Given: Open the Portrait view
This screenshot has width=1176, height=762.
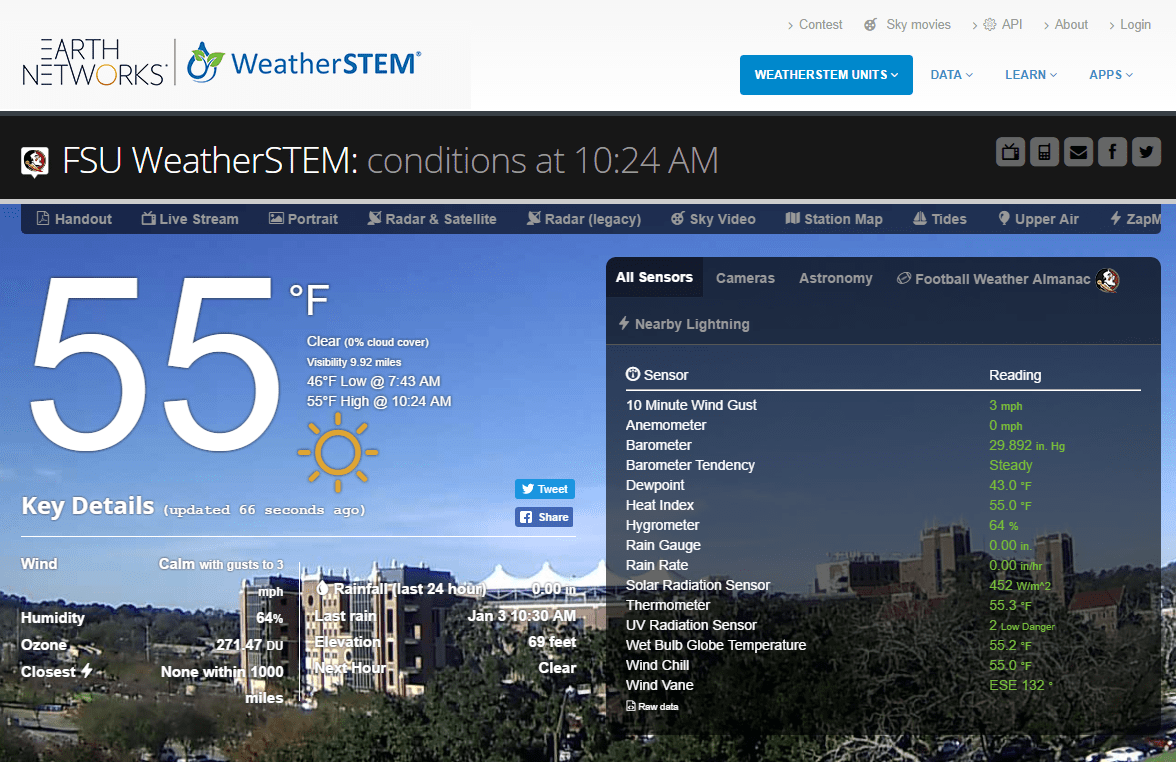Looking at the screenshot, I should pyautogui.click(x=303, y=219).
